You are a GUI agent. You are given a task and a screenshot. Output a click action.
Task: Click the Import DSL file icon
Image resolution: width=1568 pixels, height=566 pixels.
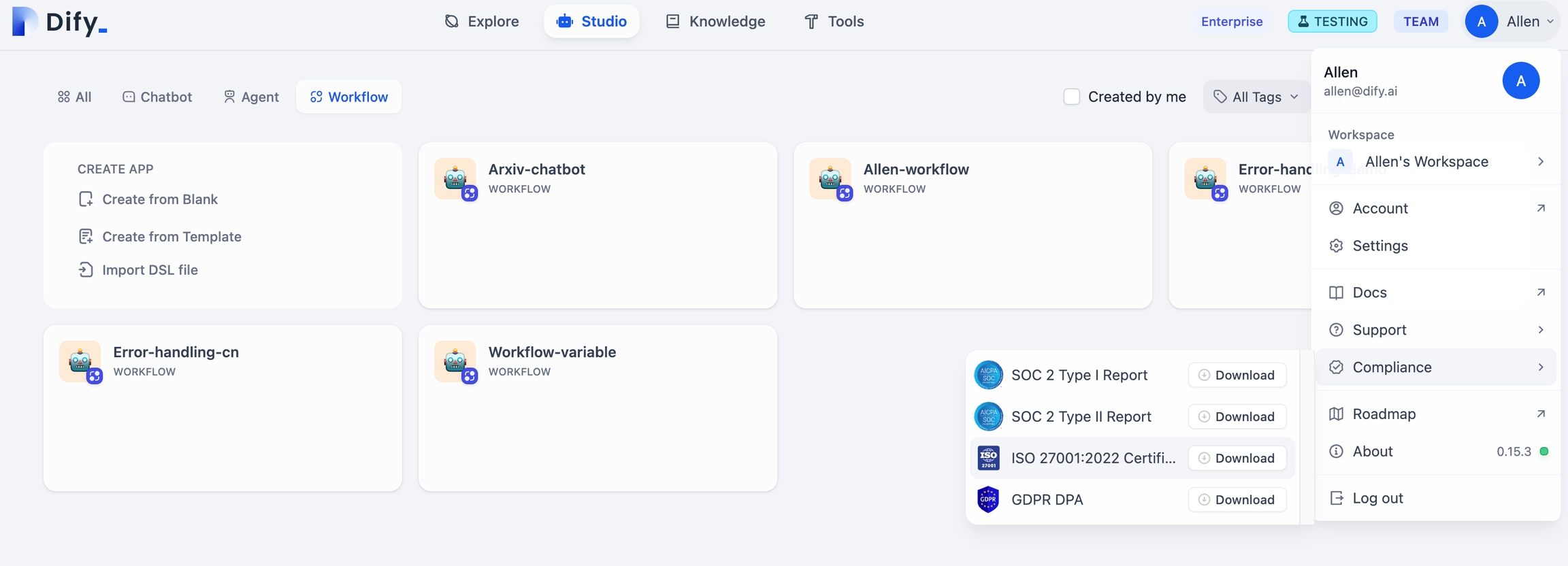86,270
